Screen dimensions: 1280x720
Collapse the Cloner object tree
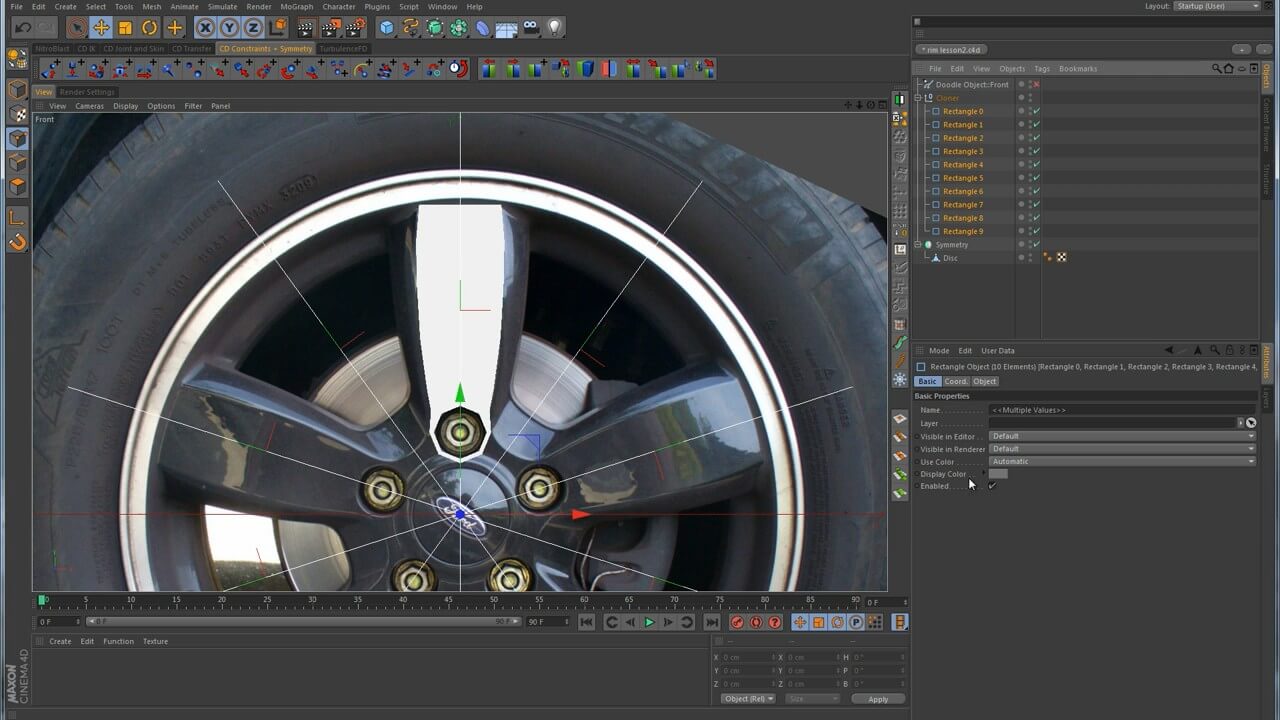pos(919,98)
